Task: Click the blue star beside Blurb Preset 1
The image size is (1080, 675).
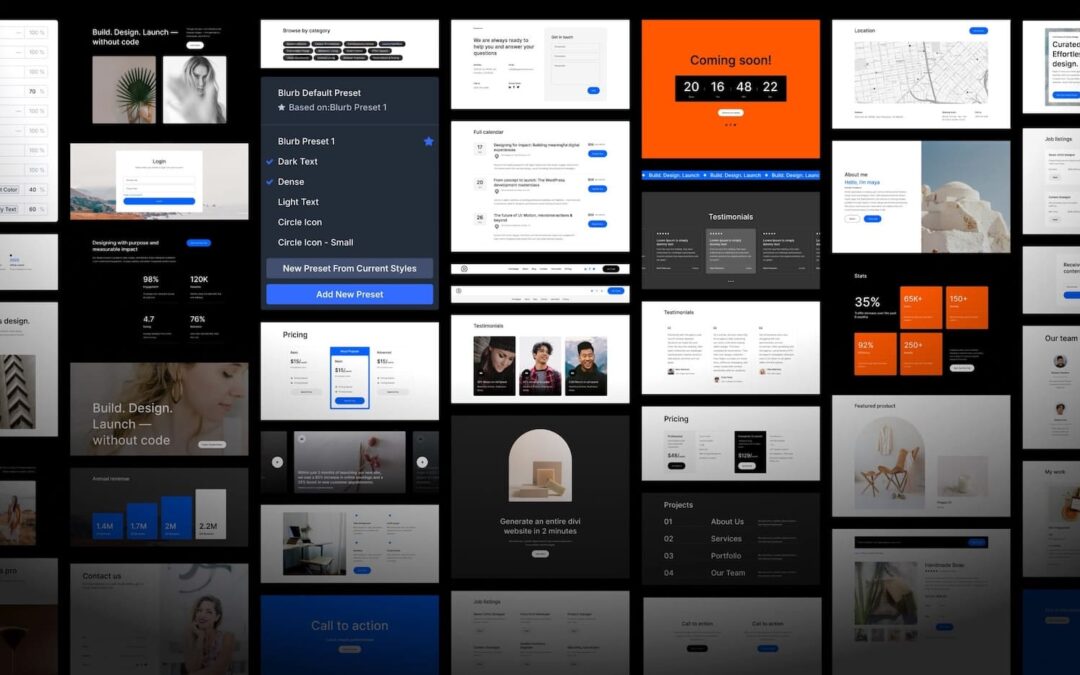Action: [x=428, y=141]
